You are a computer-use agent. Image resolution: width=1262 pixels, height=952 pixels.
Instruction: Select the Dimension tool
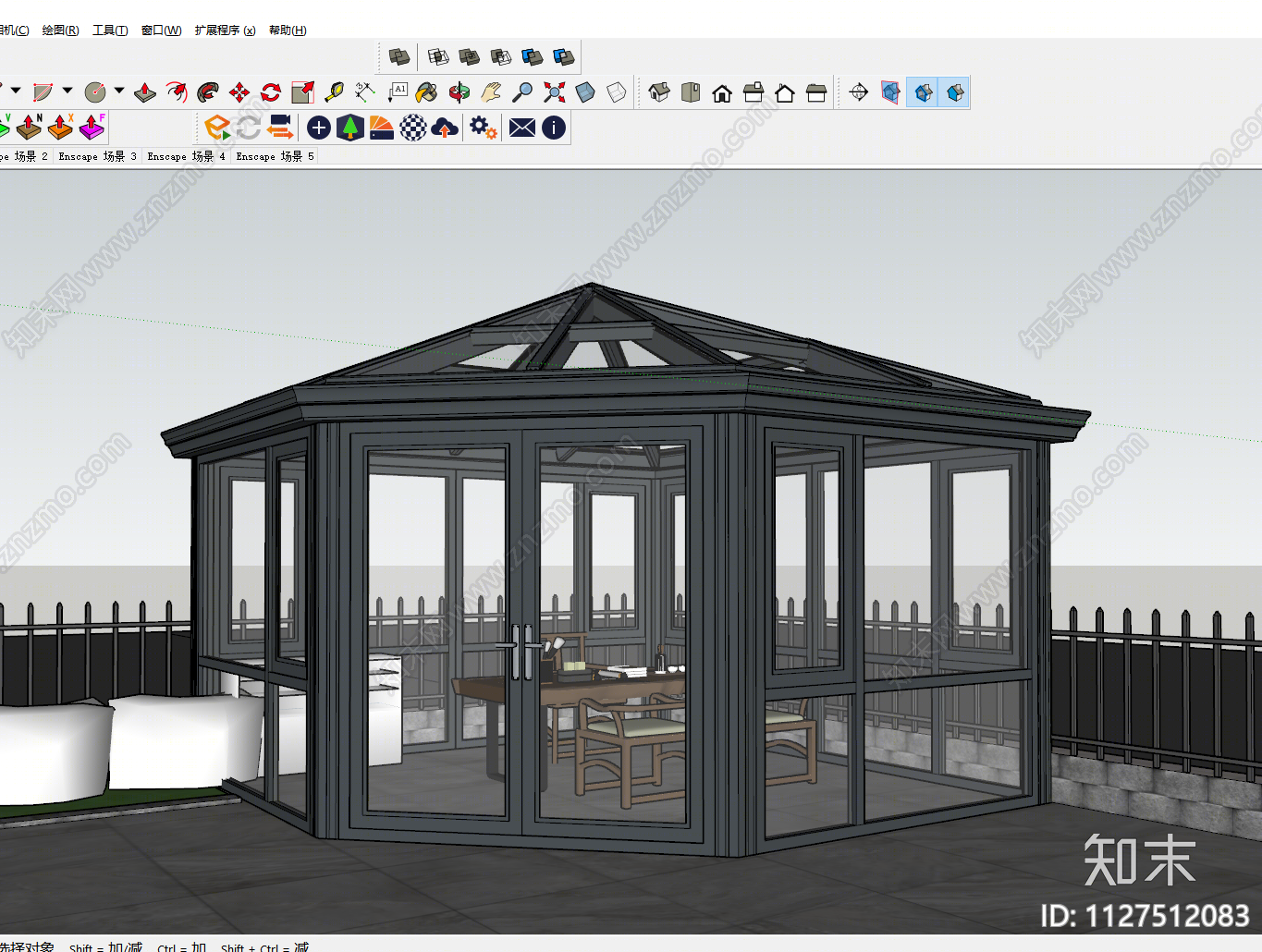tap(365, 92)
